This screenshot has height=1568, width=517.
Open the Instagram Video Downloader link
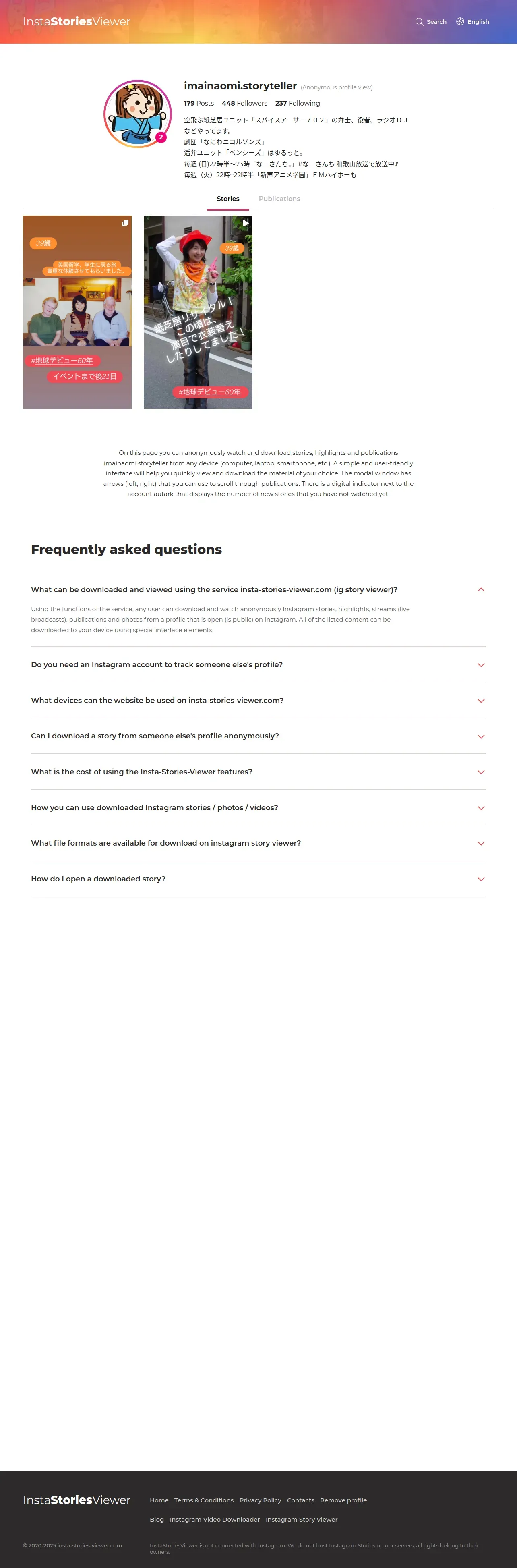(215, 1519)
